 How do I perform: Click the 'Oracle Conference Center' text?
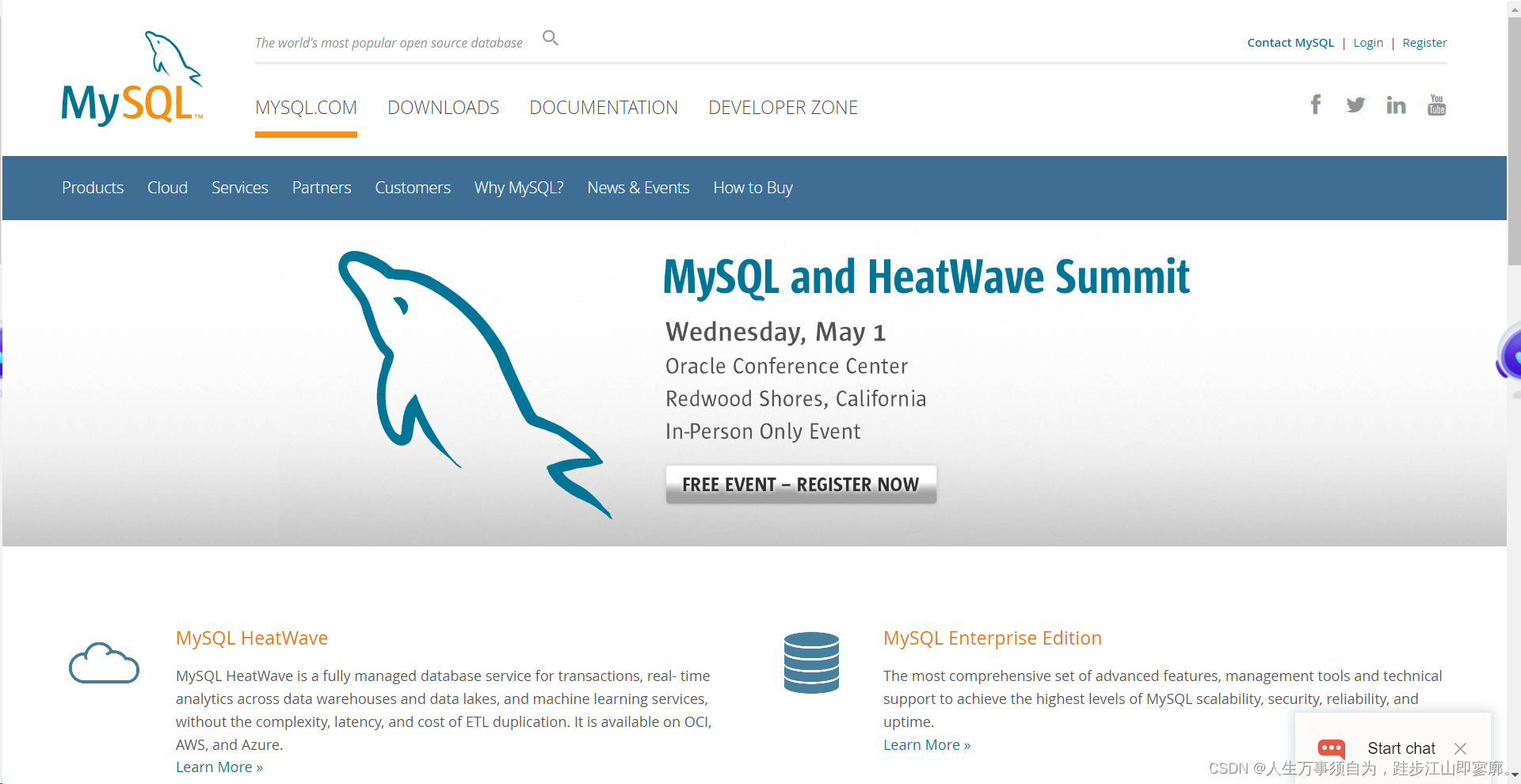[787, 366]
